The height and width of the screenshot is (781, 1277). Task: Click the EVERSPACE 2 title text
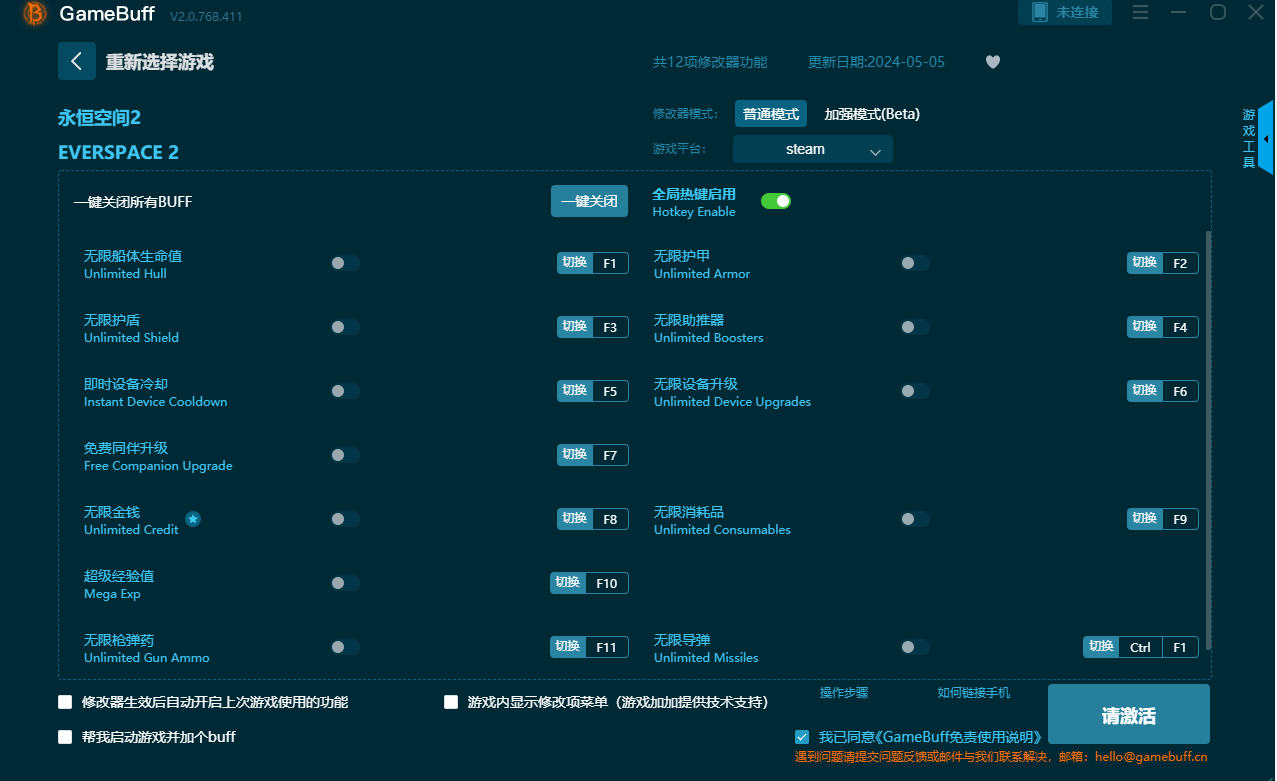point(119,153)
